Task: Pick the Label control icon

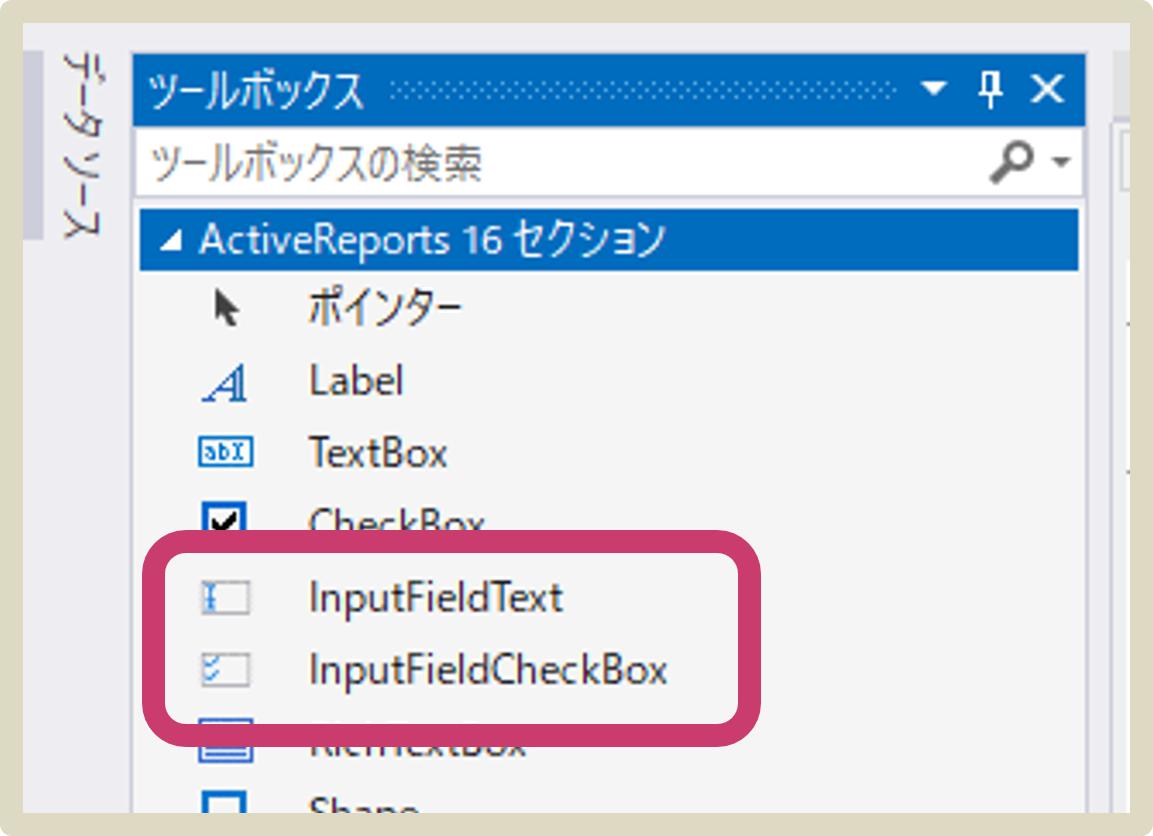Action: coord(225,383)
